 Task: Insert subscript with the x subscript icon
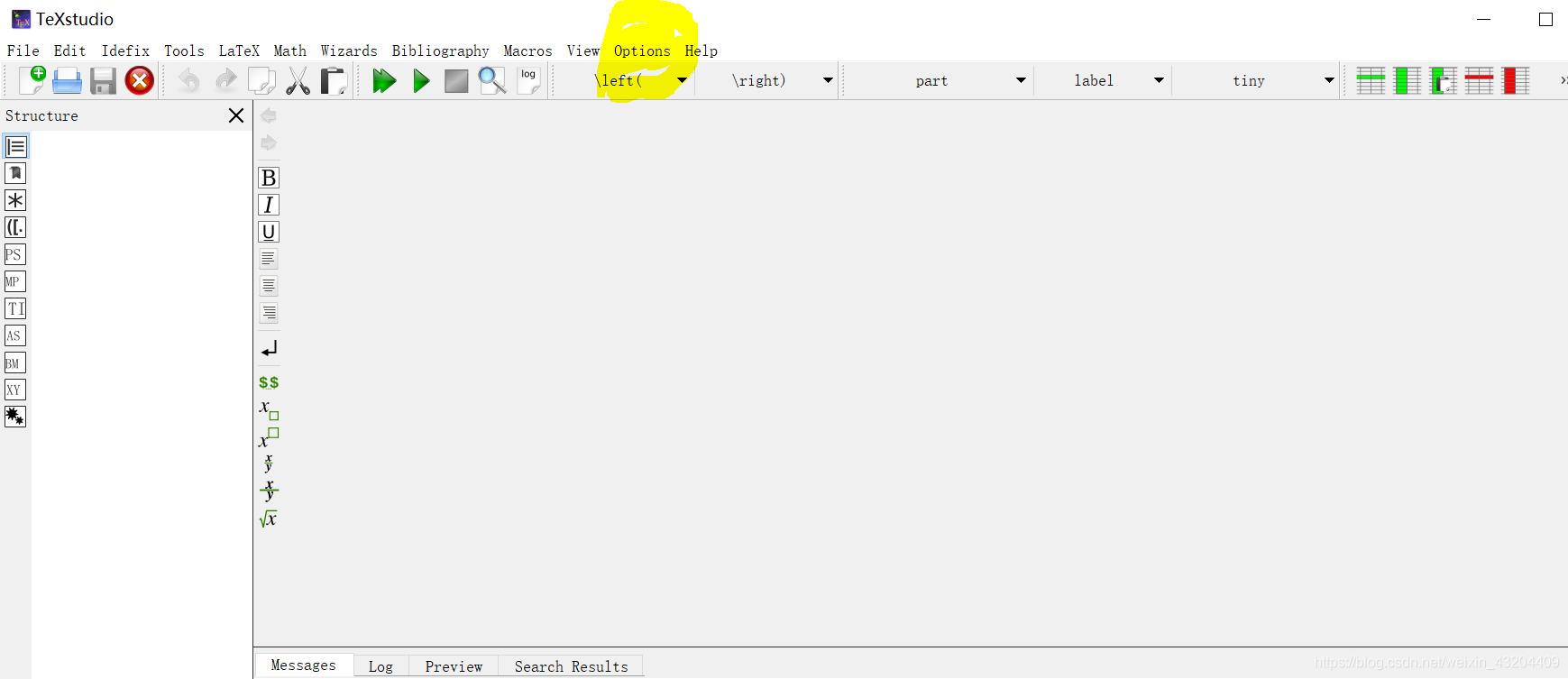coord(269,409)
